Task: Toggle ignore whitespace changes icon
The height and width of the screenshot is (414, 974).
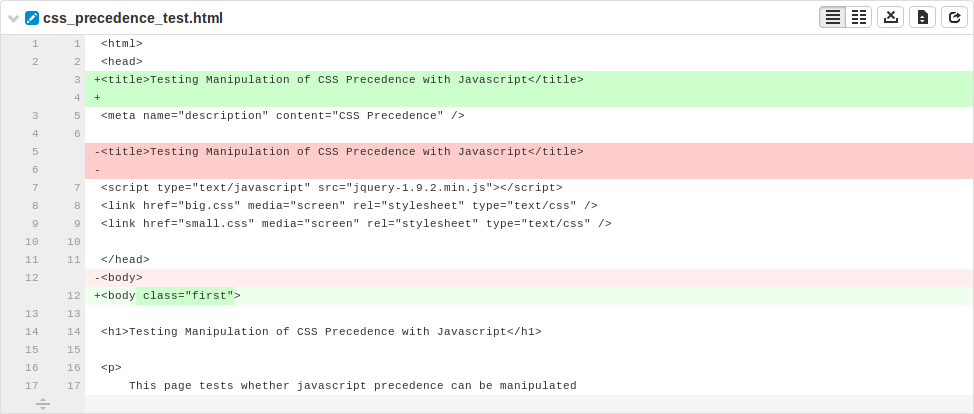Action: pos(890,17)
